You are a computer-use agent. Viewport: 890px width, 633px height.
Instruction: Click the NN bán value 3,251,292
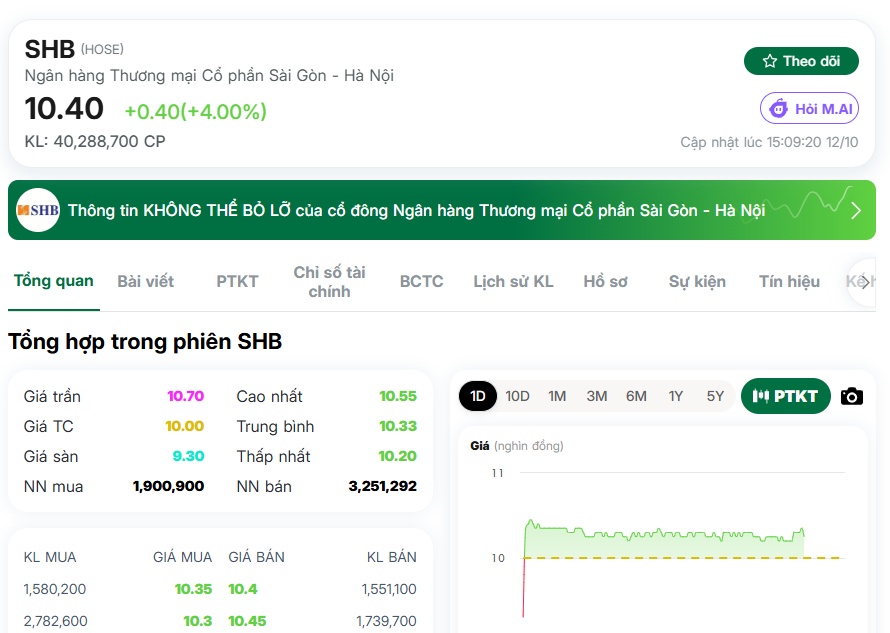point(383,486)
